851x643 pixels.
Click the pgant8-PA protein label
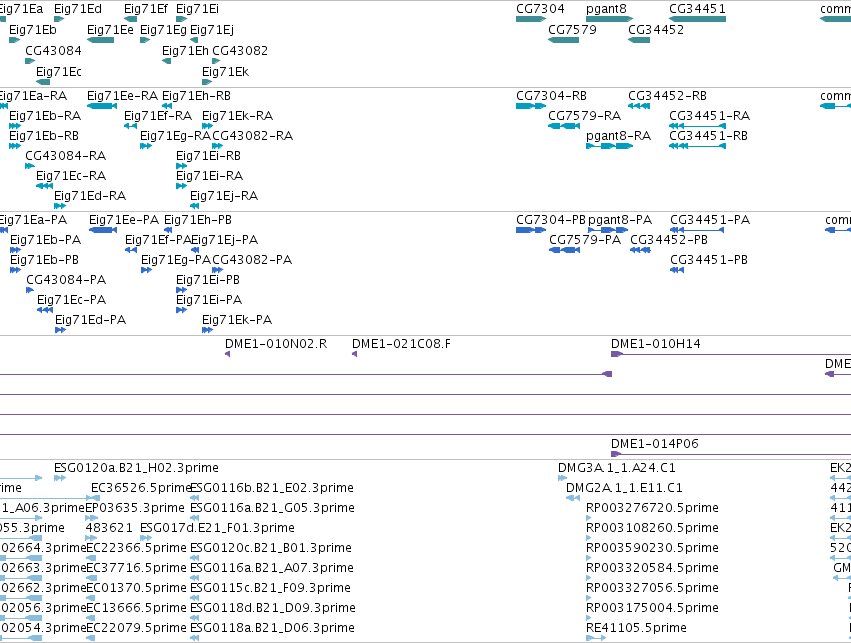(620, 220)
